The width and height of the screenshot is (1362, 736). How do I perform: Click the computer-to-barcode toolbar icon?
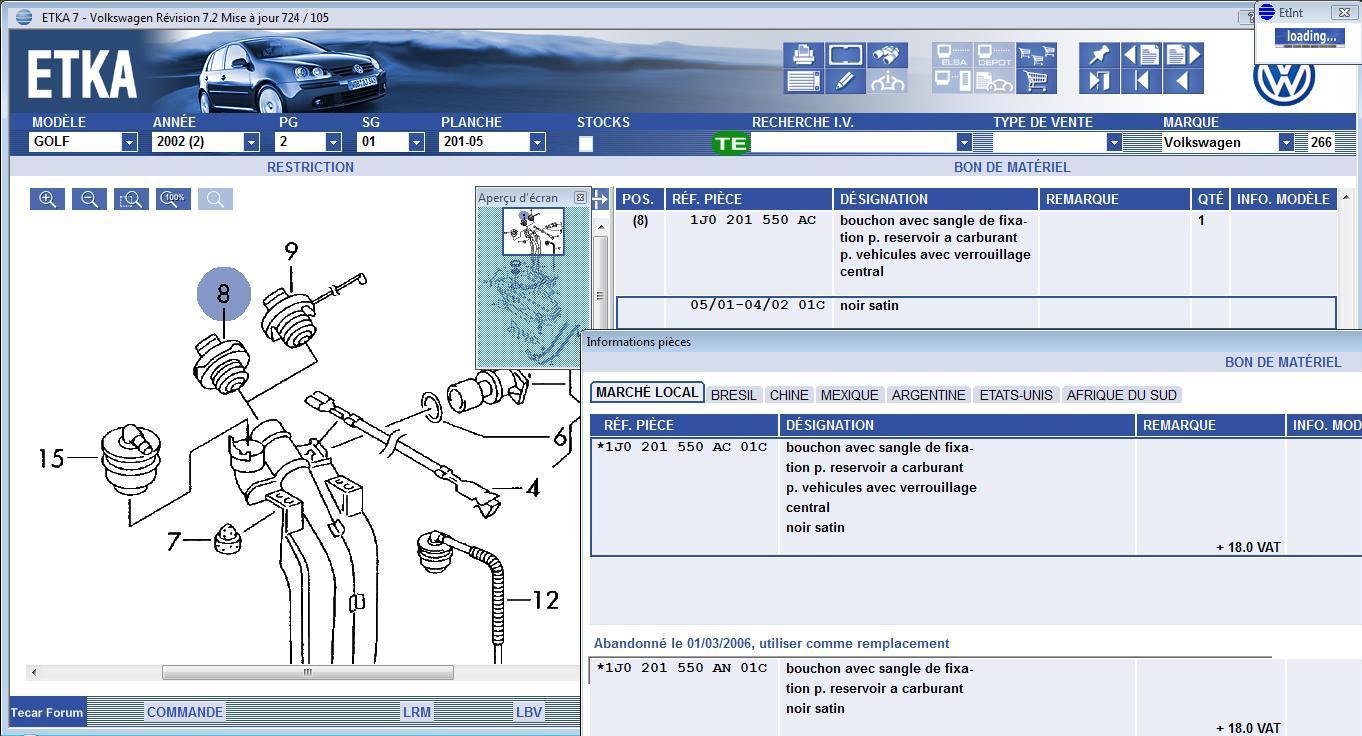tap(952, 81)
